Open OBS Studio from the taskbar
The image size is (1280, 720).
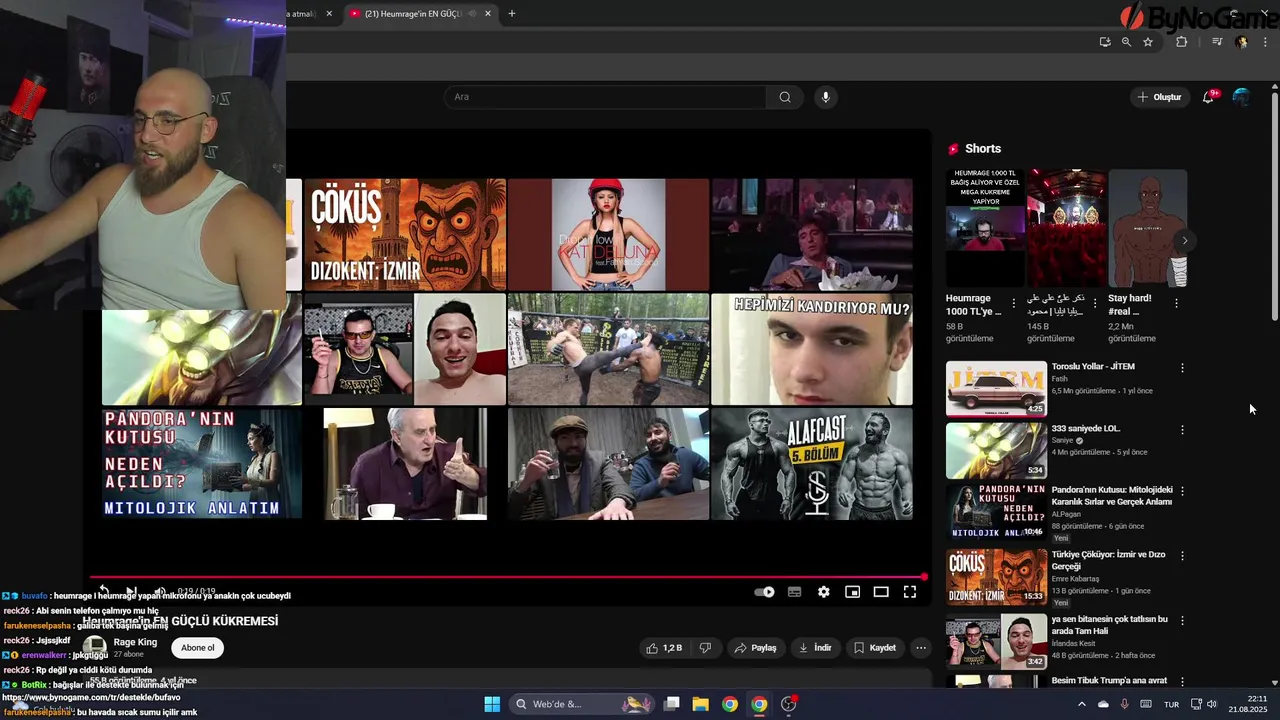pos(789,704)
